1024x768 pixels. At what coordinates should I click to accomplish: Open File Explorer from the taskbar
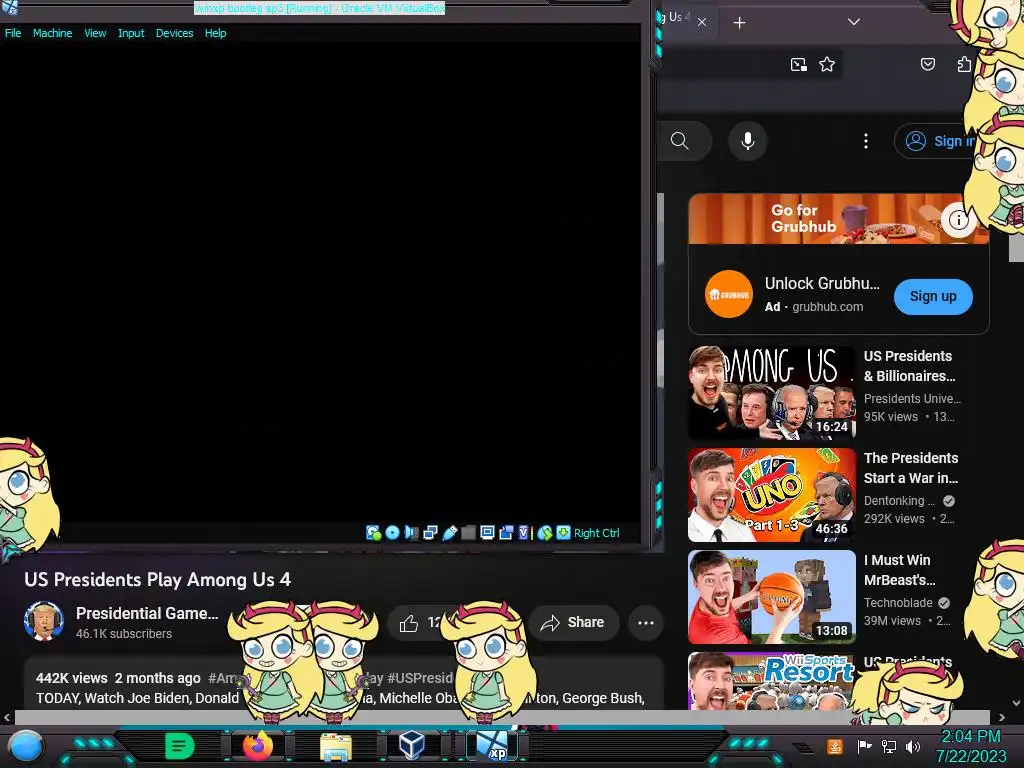click(x=336, y=746)
